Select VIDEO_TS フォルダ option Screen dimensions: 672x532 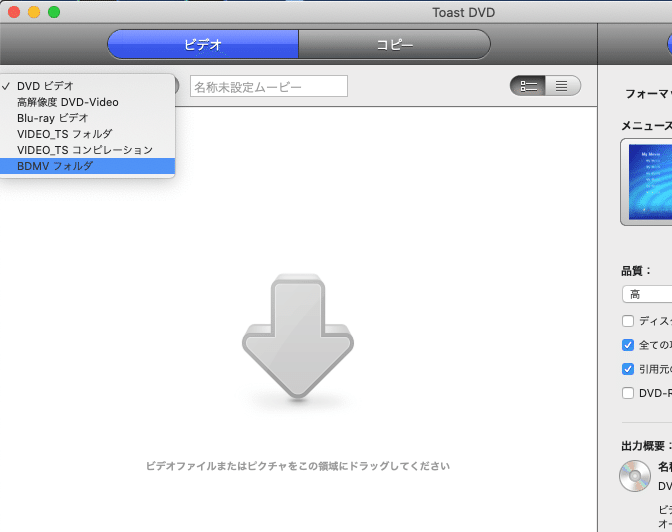click(x=87, y=134)
